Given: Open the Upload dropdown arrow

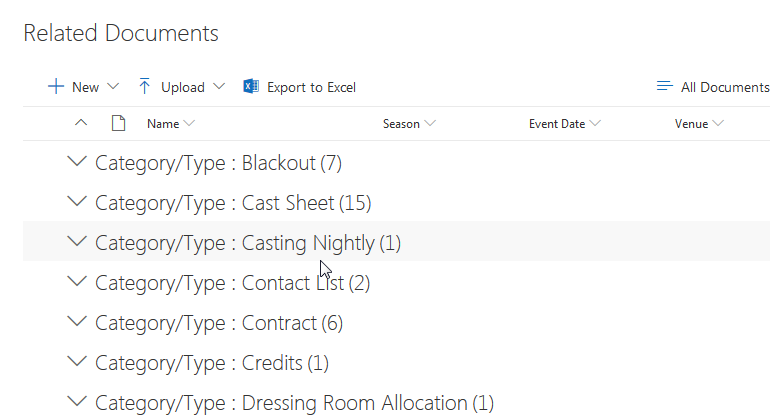Looking at the screenshot, I should tap(219, 87).
